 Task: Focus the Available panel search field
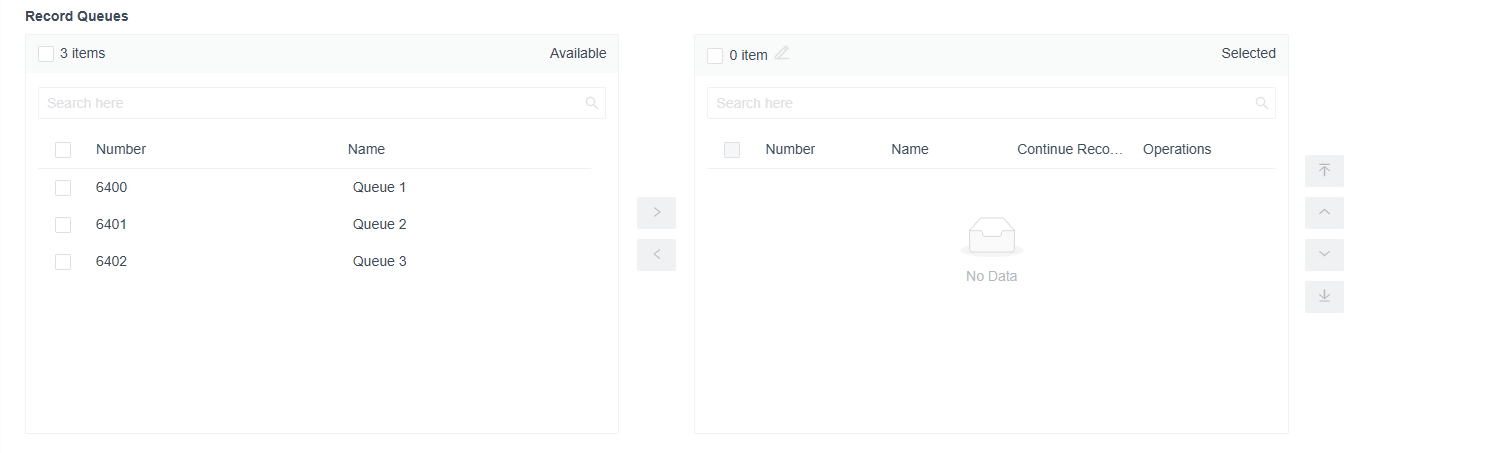[x=322, y=103]
